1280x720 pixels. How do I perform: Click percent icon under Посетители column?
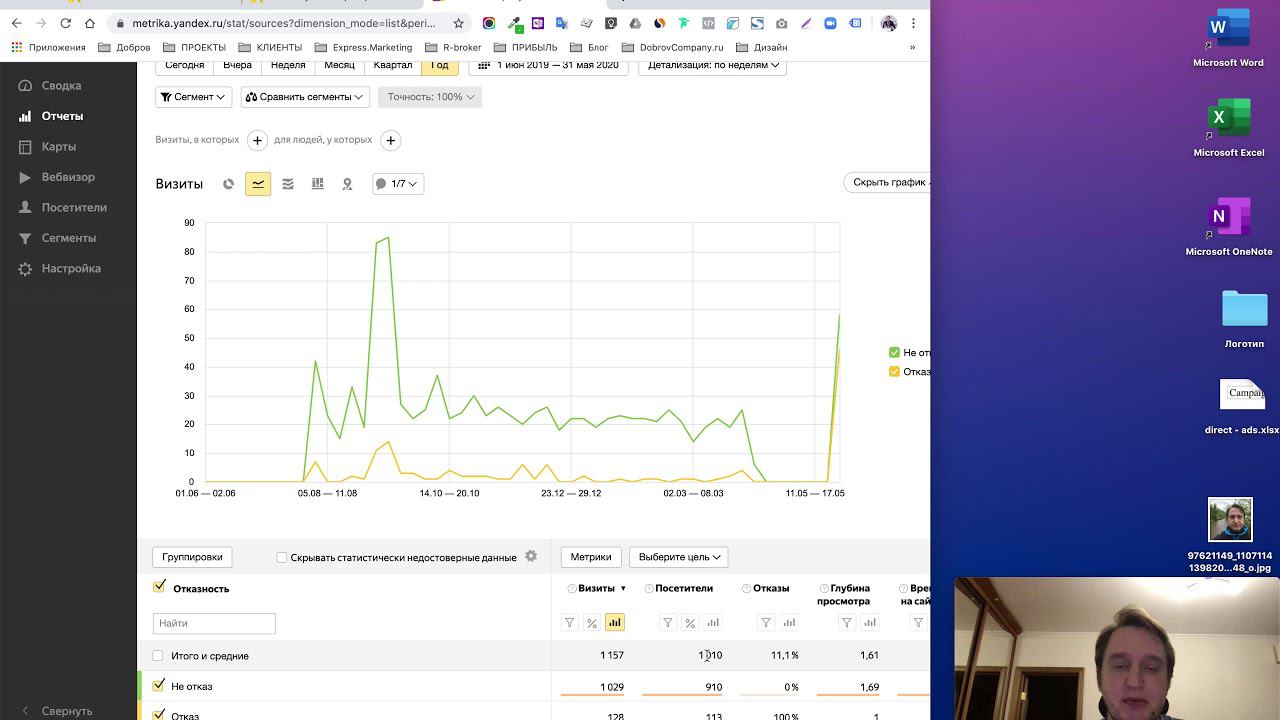[x=690, y=623]
